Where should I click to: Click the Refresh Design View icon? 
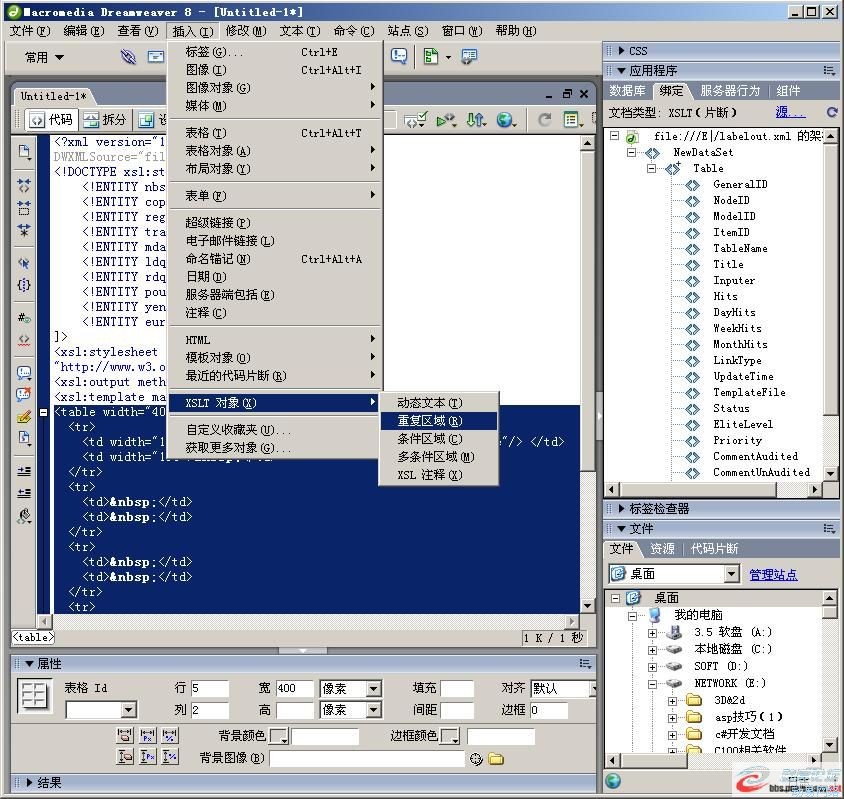(544, 120)
